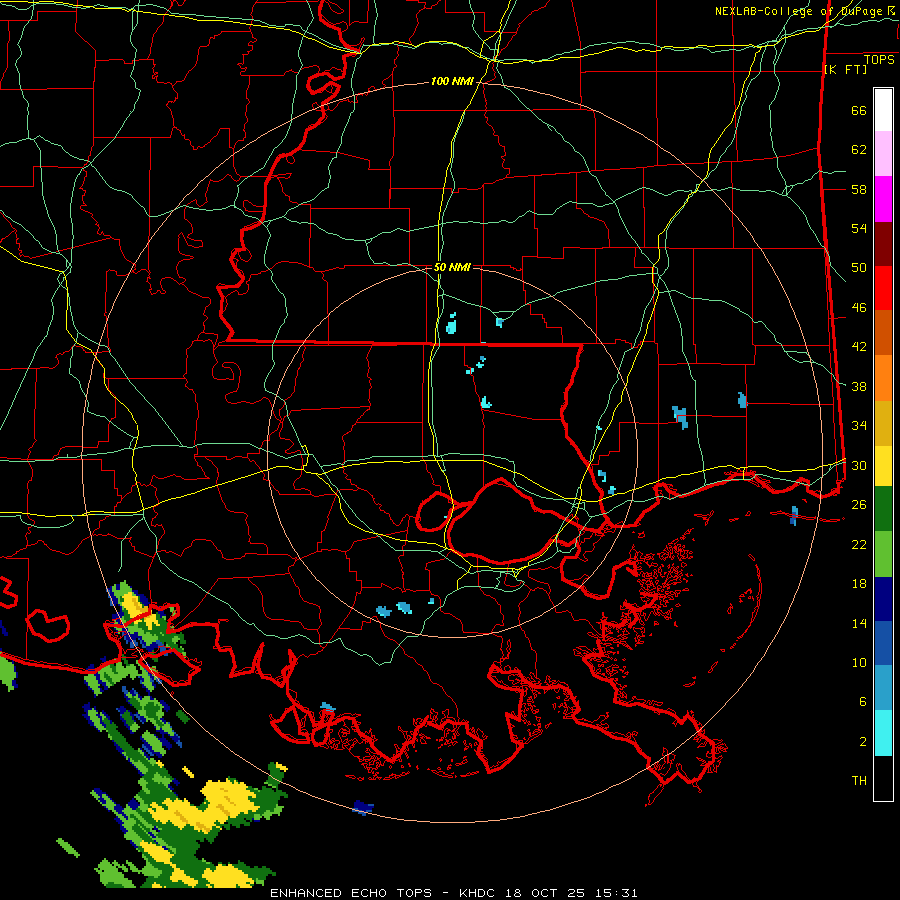Click the "6" legend value
900x900 pixels.
[863, 702]
